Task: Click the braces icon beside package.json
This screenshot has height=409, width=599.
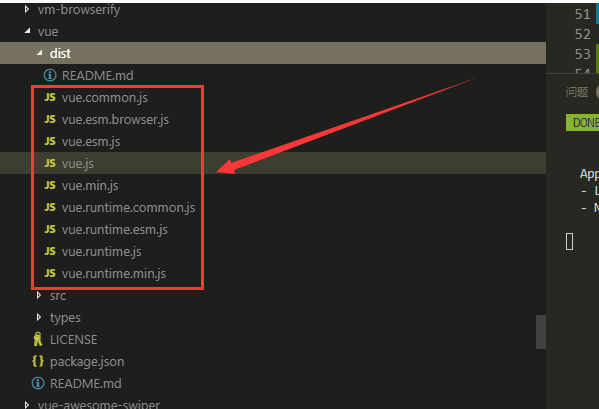Action: pos(38,361)
